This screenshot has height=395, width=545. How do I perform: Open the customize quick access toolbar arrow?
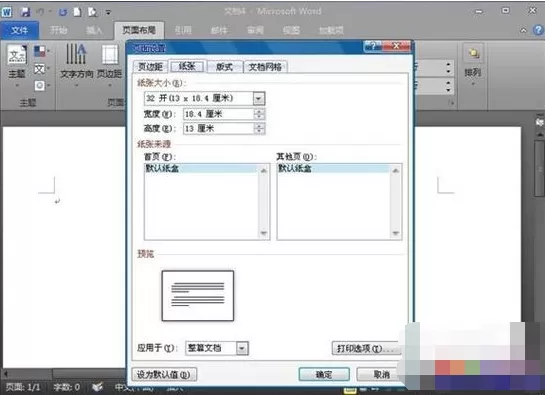[x=108, y=13]
